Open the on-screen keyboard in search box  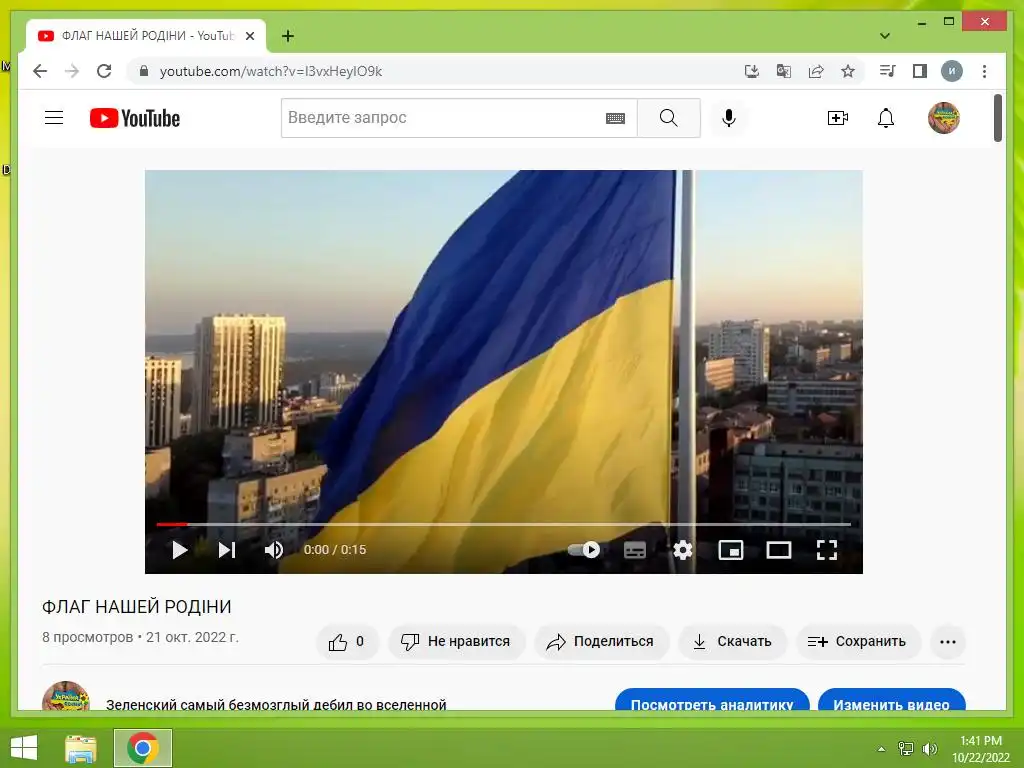coord(615,118)
